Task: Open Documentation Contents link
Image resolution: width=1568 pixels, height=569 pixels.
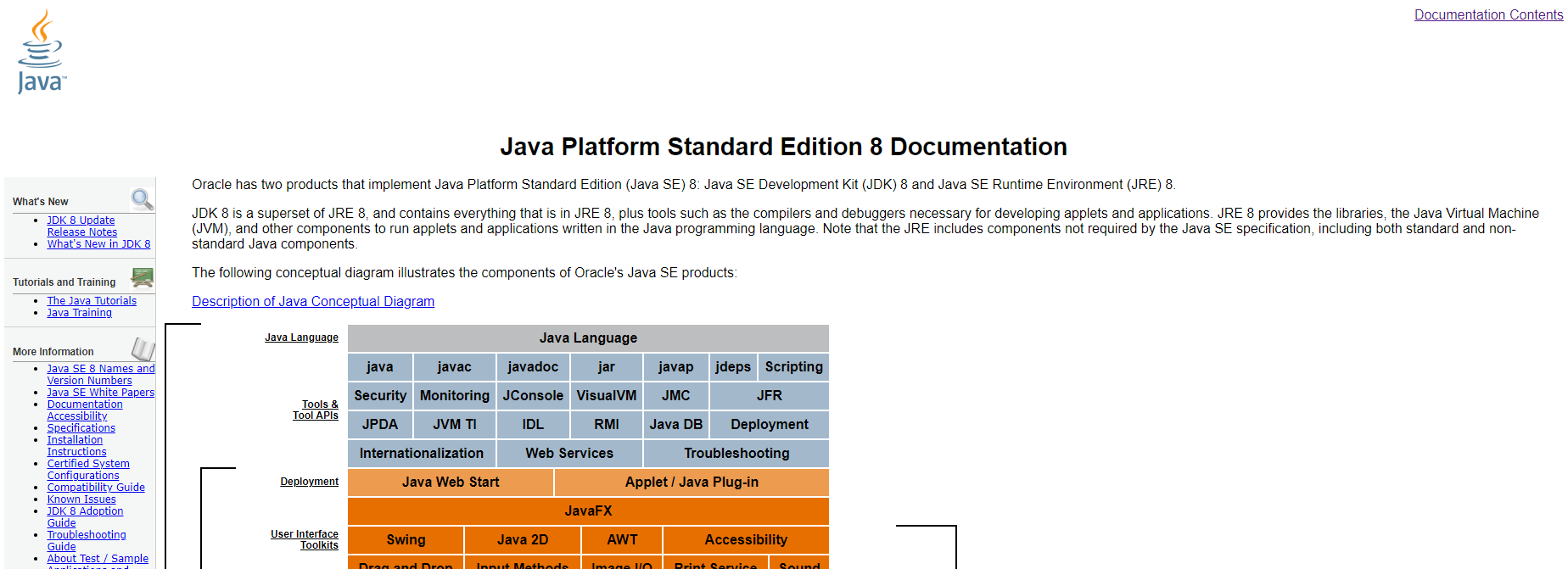Action: [1488, 14]
